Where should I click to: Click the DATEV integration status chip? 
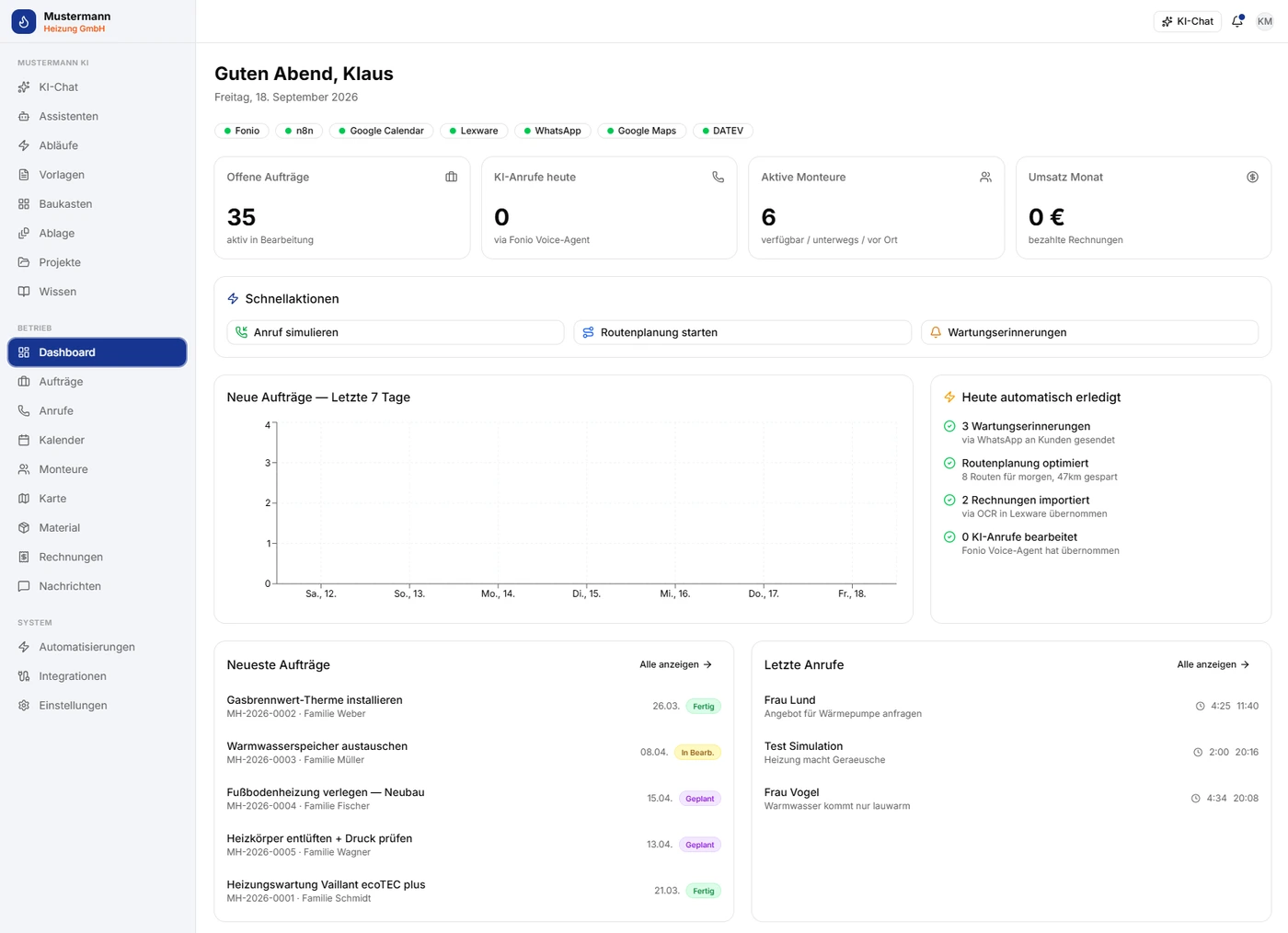click(723, 131)
